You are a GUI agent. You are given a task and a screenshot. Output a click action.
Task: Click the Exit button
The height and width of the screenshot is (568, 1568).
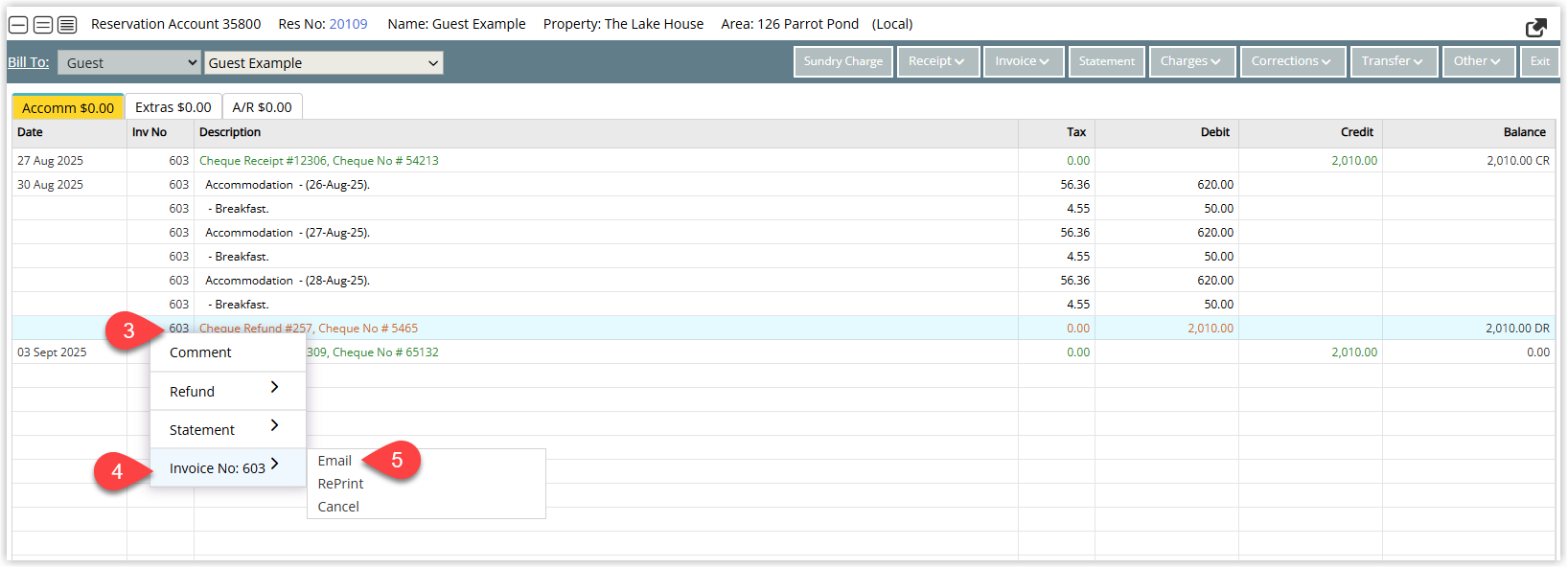1540,61
